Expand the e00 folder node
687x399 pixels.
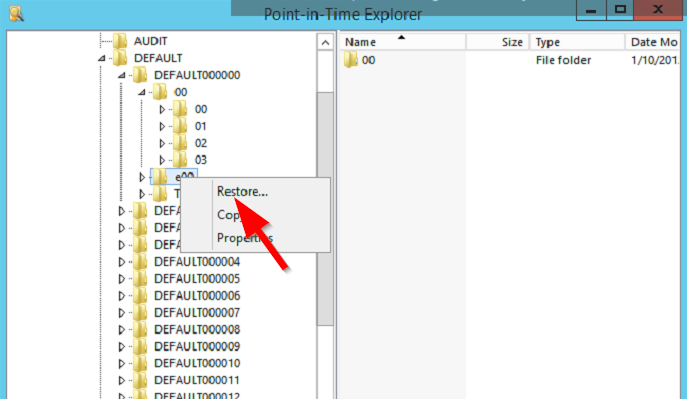[142, 177]
